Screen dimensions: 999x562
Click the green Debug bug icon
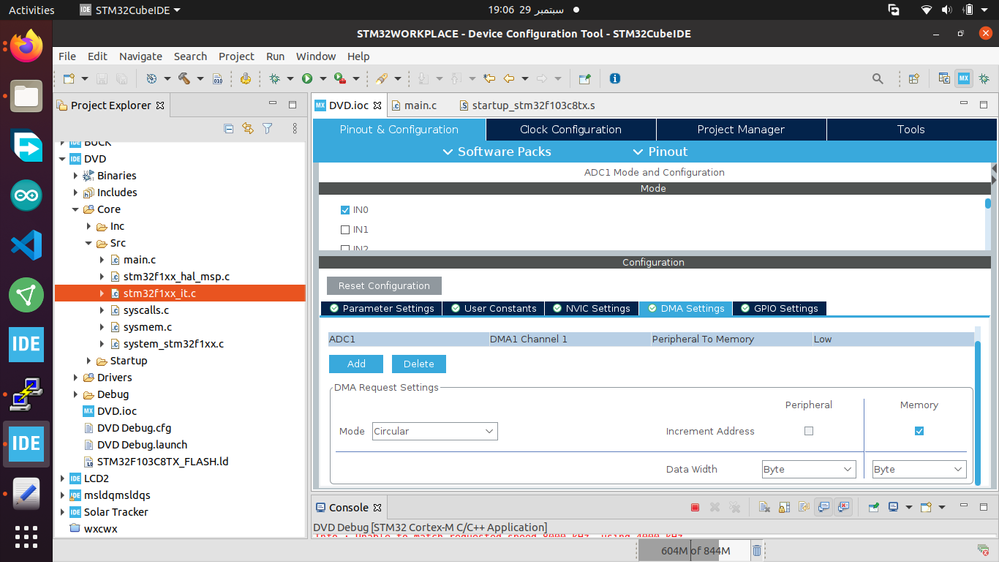275,78
